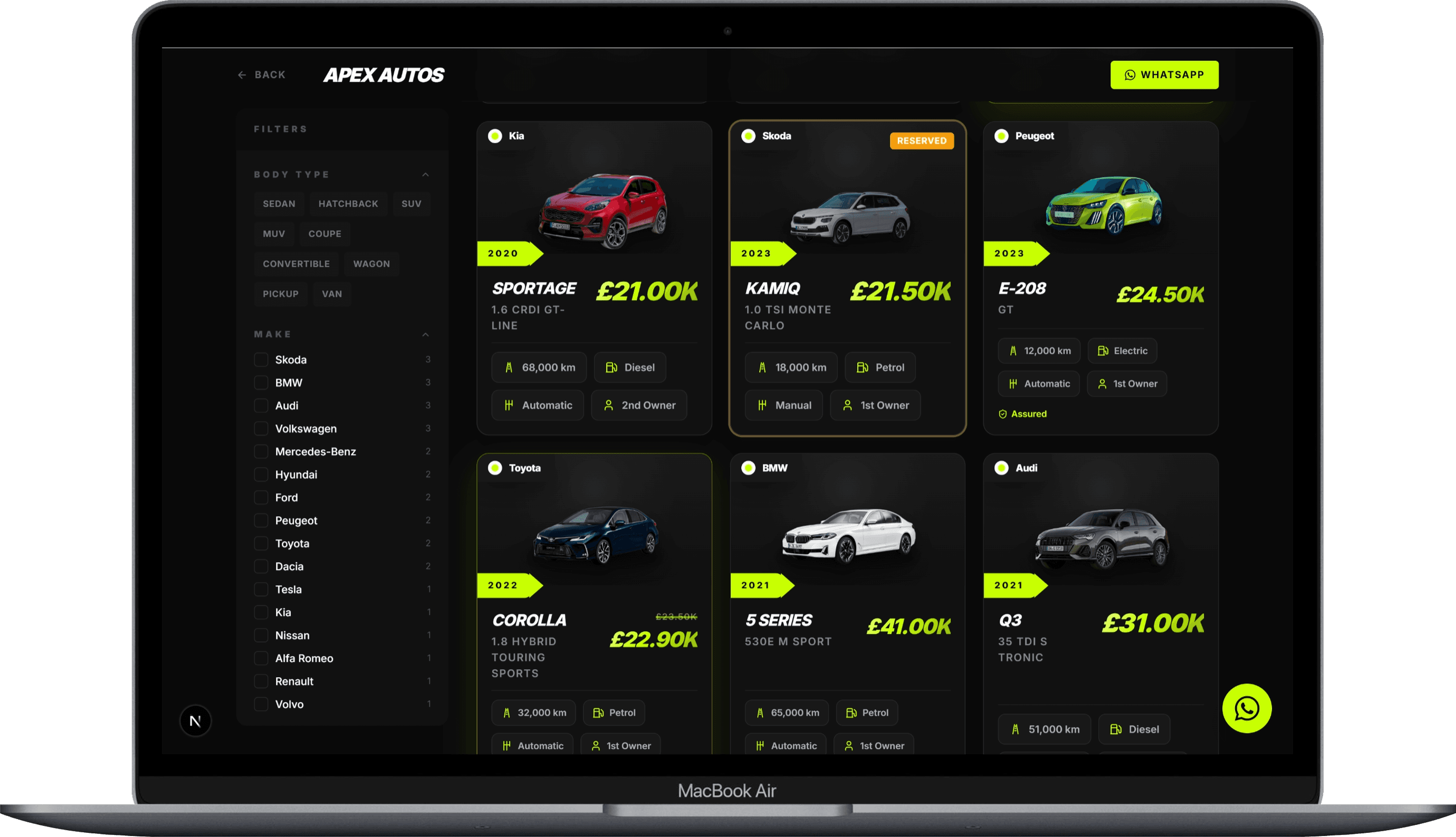Click the Diesel fuel icon on the Q3 card
This screenshot has width=1456, height=837.
(1115, 729)
